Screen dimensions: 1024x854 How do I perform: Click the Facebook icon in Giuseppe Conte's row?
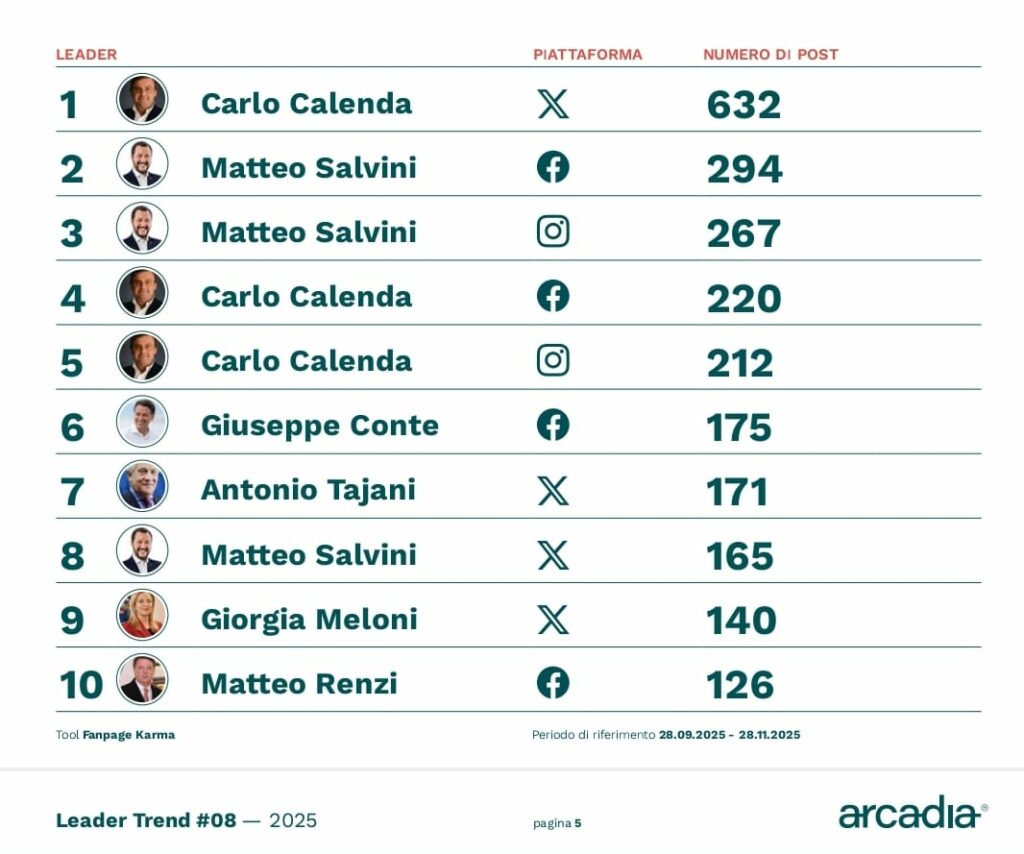pos(553,425)
